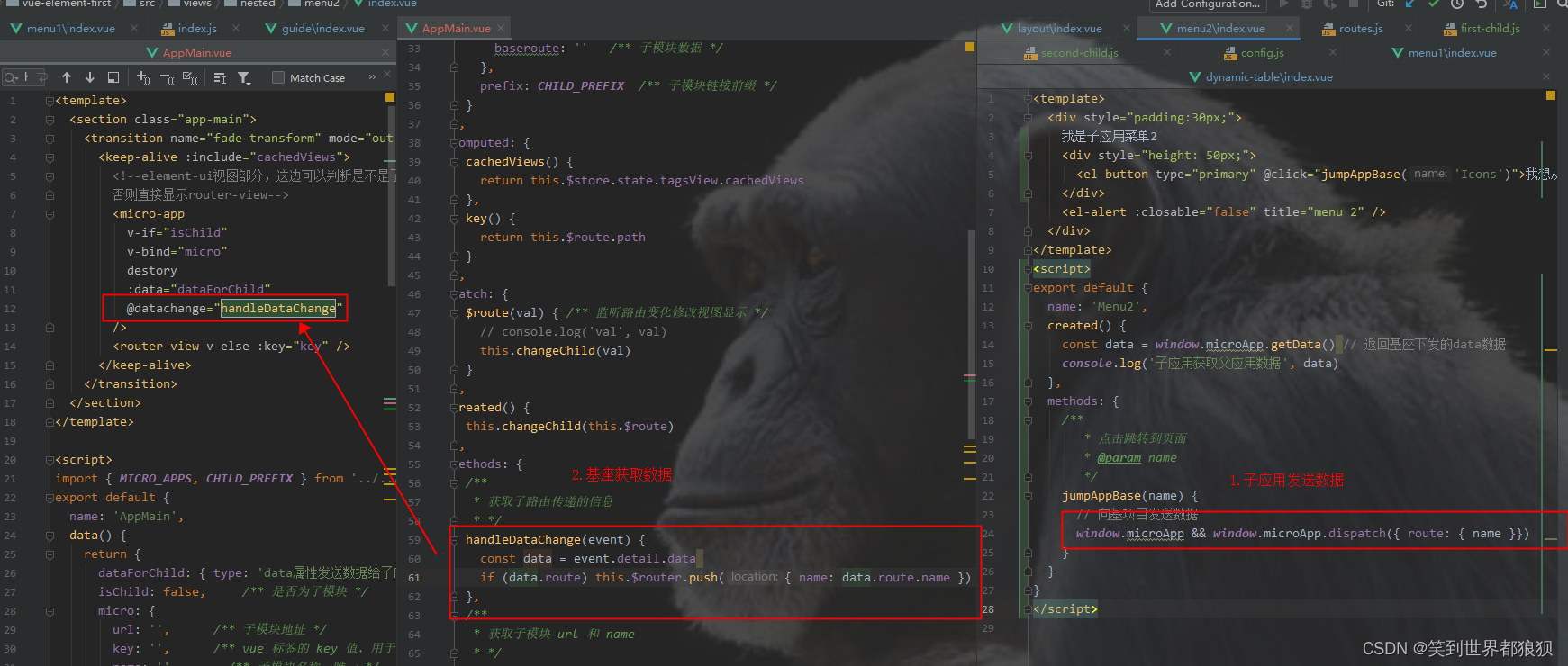Close the find bar
The height and width of the screenshot is (666, 1568).
pos(387,74)
